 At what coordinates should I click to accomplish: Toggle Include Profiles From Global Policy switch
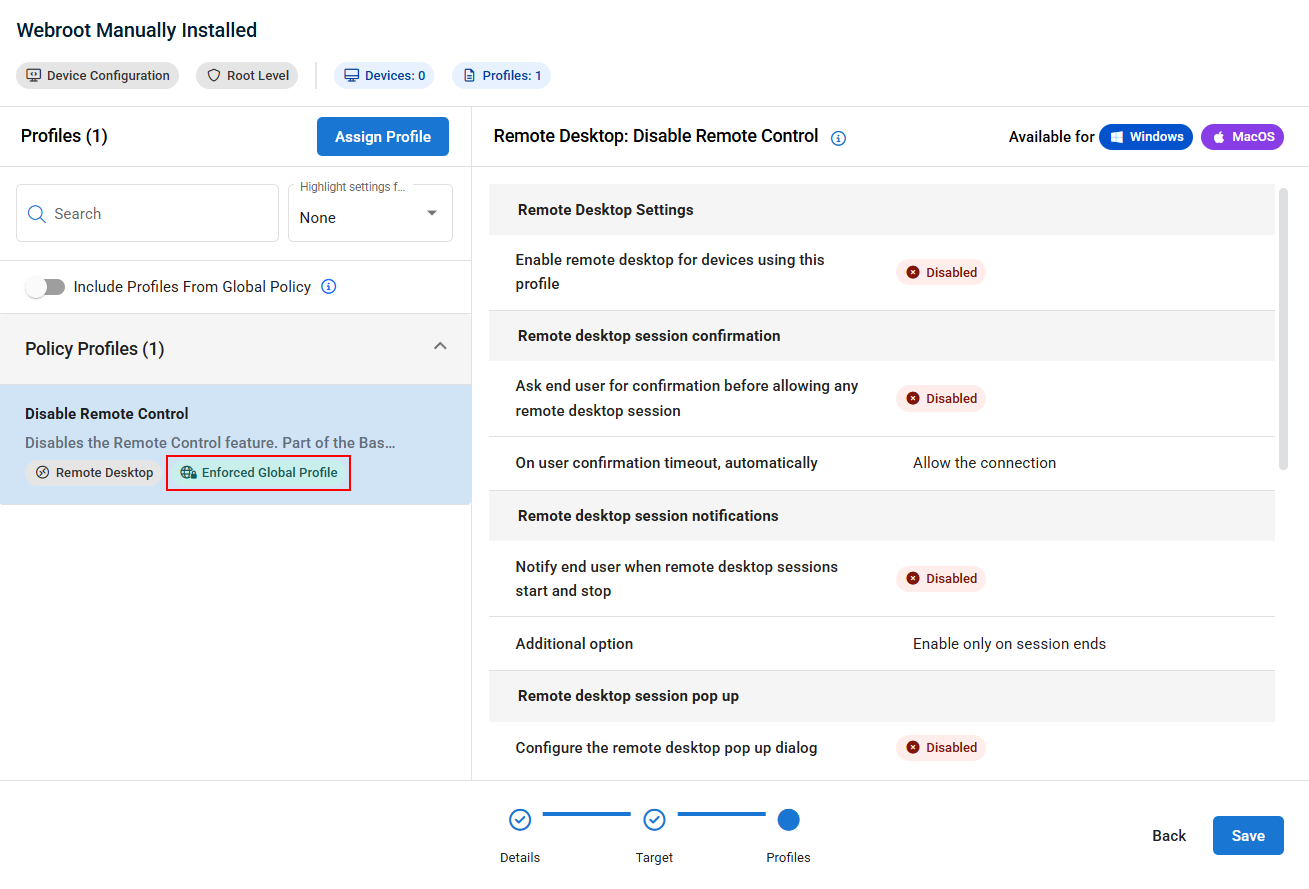(x=45, y=287)
